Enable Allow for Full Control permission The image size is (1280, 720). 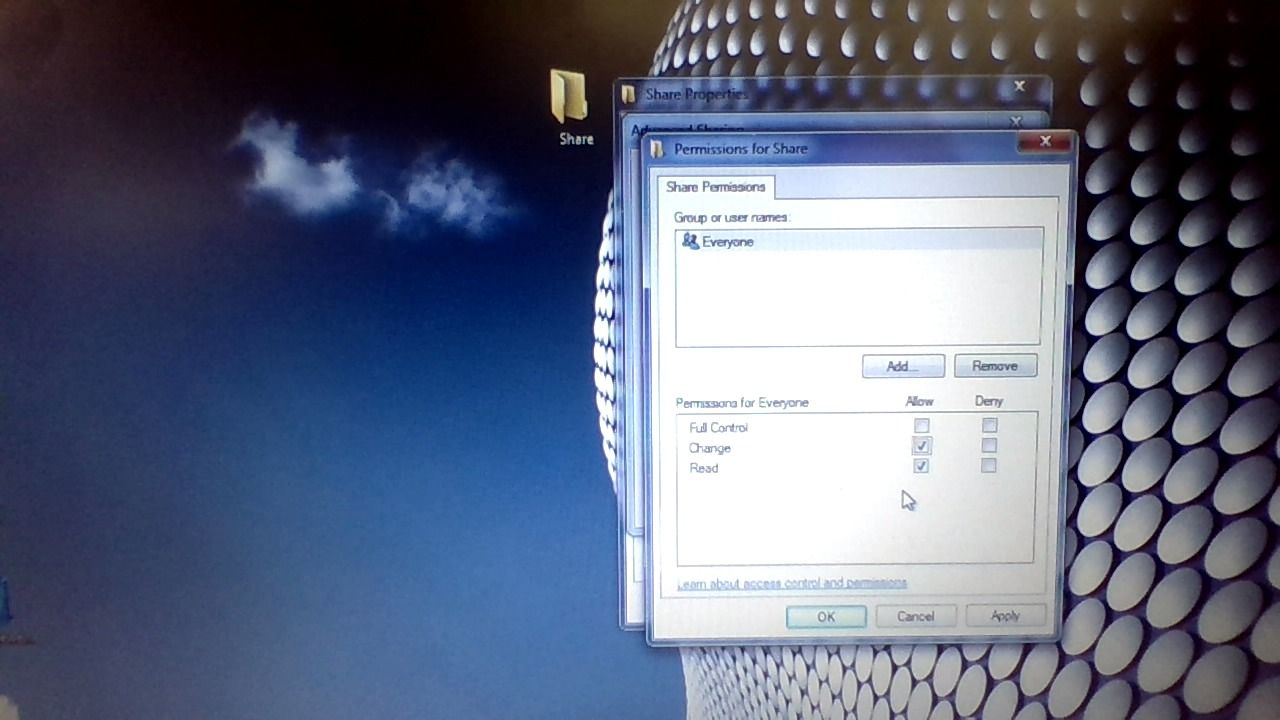click(921, 425)
